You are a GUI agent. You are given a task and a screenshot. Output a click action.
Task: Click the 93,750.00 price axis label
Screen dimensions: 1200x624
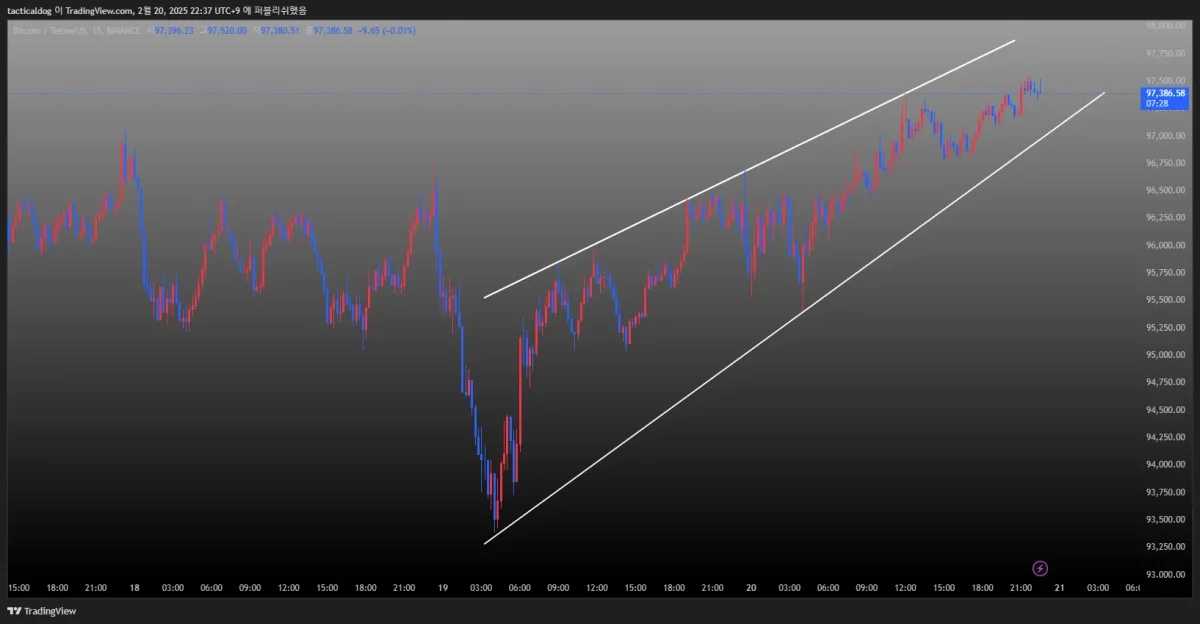pos(1165,492)
